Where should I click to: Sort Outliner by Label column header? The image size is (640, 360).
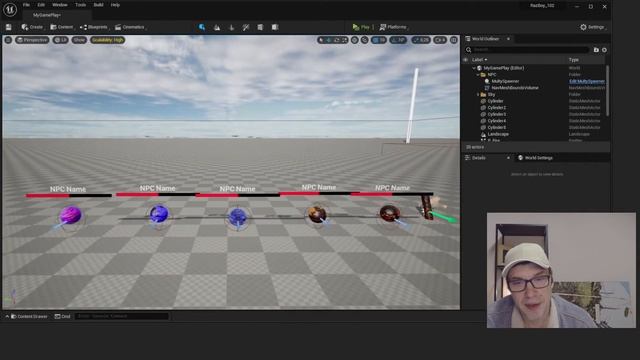pyautogui.click(x=480, y=60)
